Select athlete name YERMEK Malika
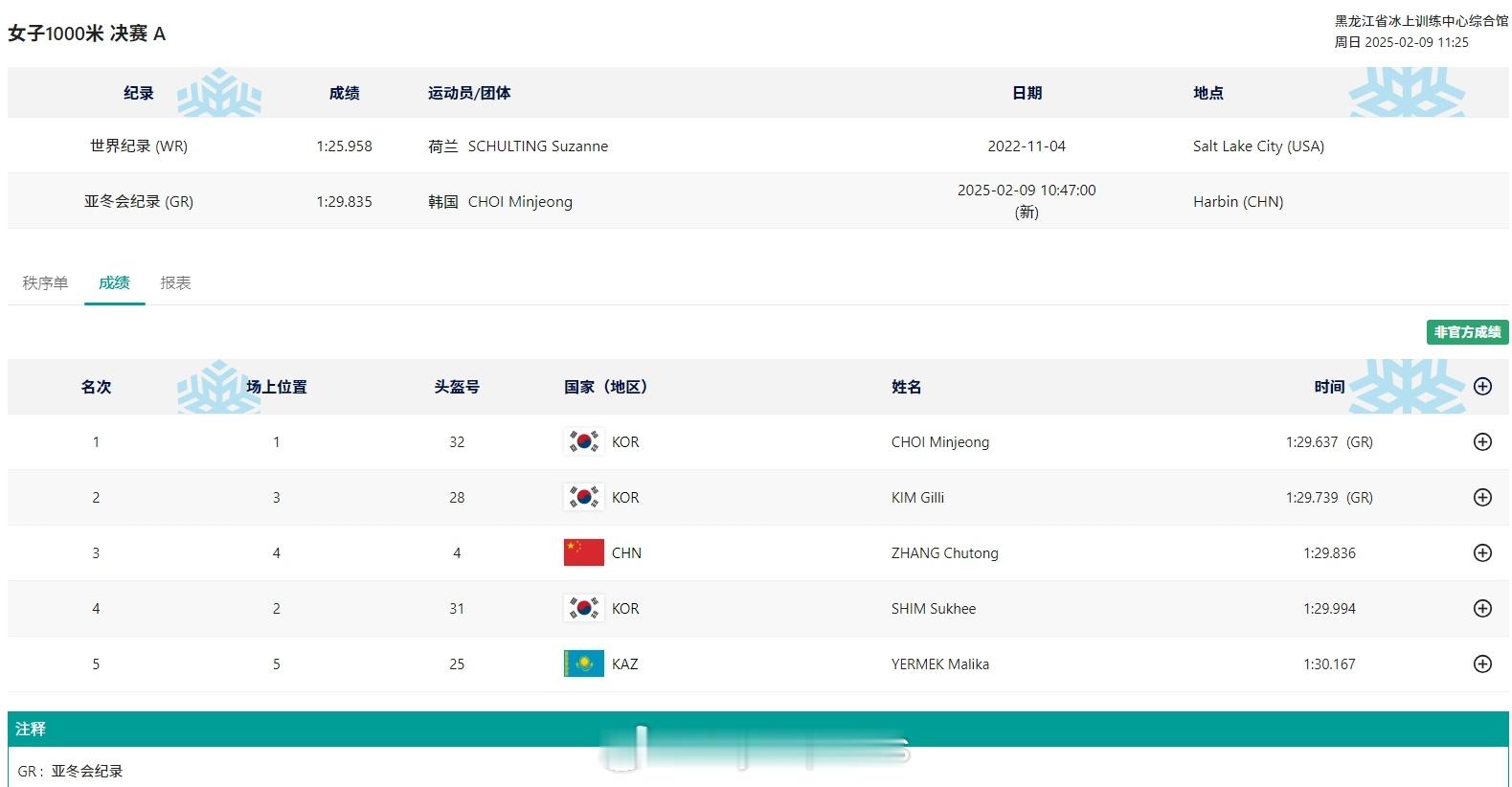The image size is (1512, 787). (940, 663)
